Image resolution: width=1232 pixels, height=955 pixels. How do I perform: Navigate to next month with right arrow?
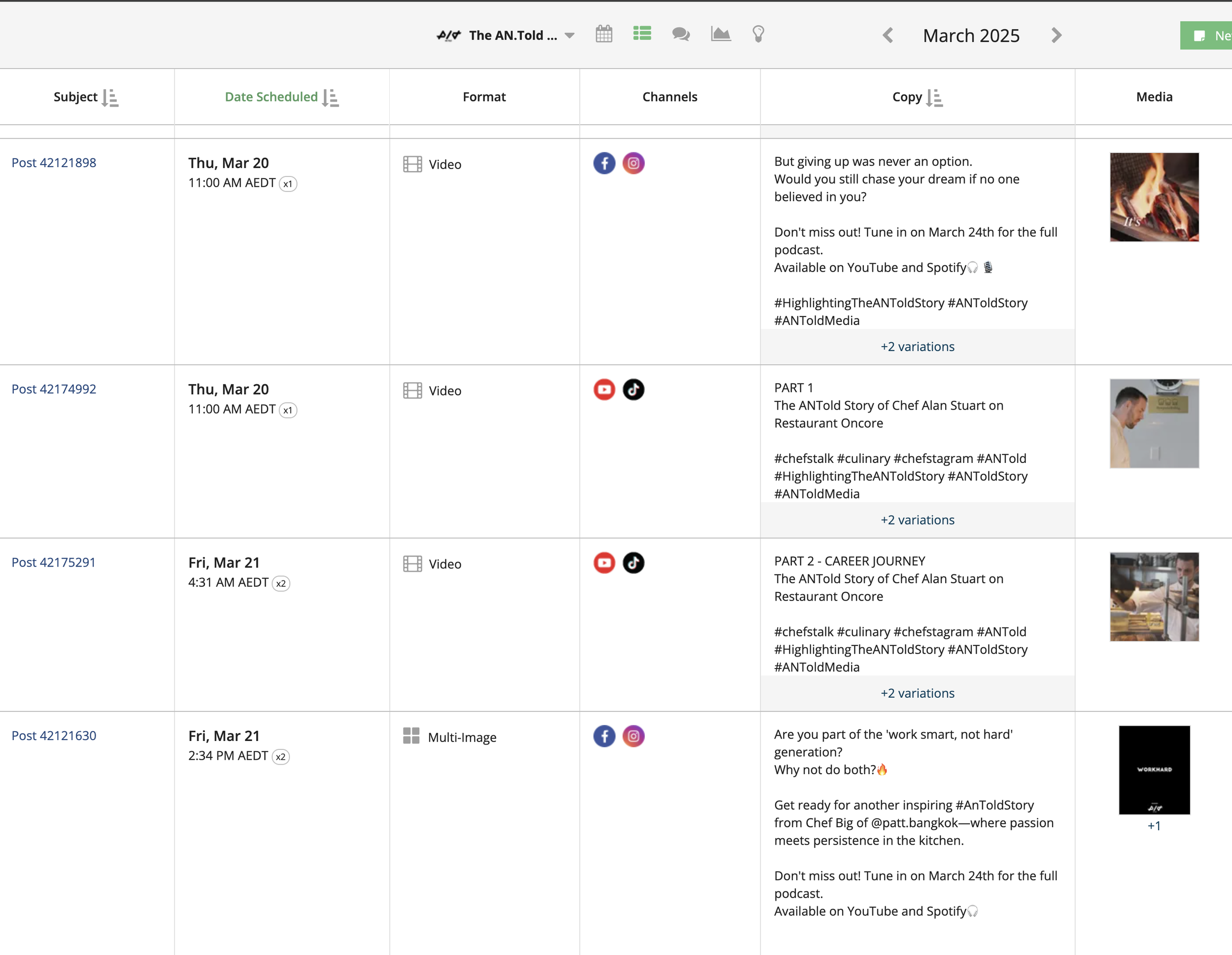[x=1055, y=35]
